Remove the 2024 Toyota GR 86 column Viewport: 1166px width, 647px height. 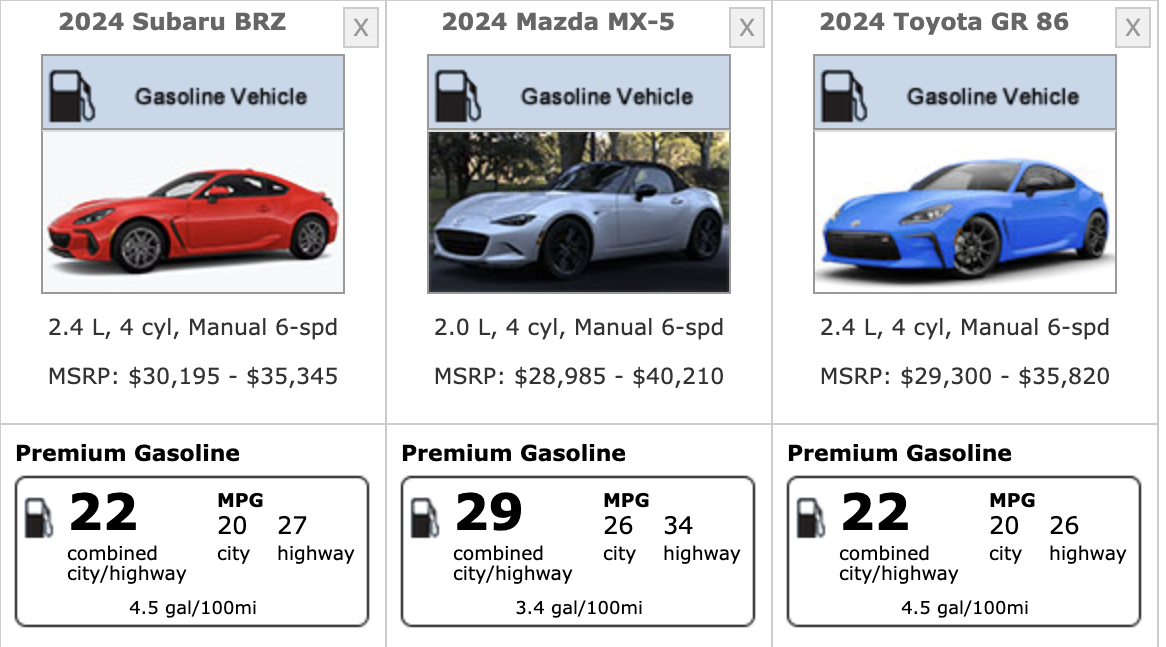click(1132, 28)
